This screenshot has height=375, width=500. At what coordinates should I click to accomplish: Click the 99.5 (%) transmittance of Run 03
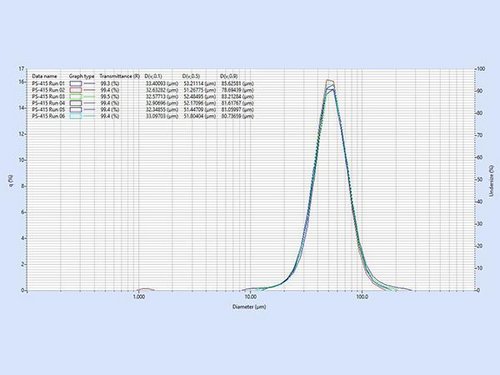[110, 96]
